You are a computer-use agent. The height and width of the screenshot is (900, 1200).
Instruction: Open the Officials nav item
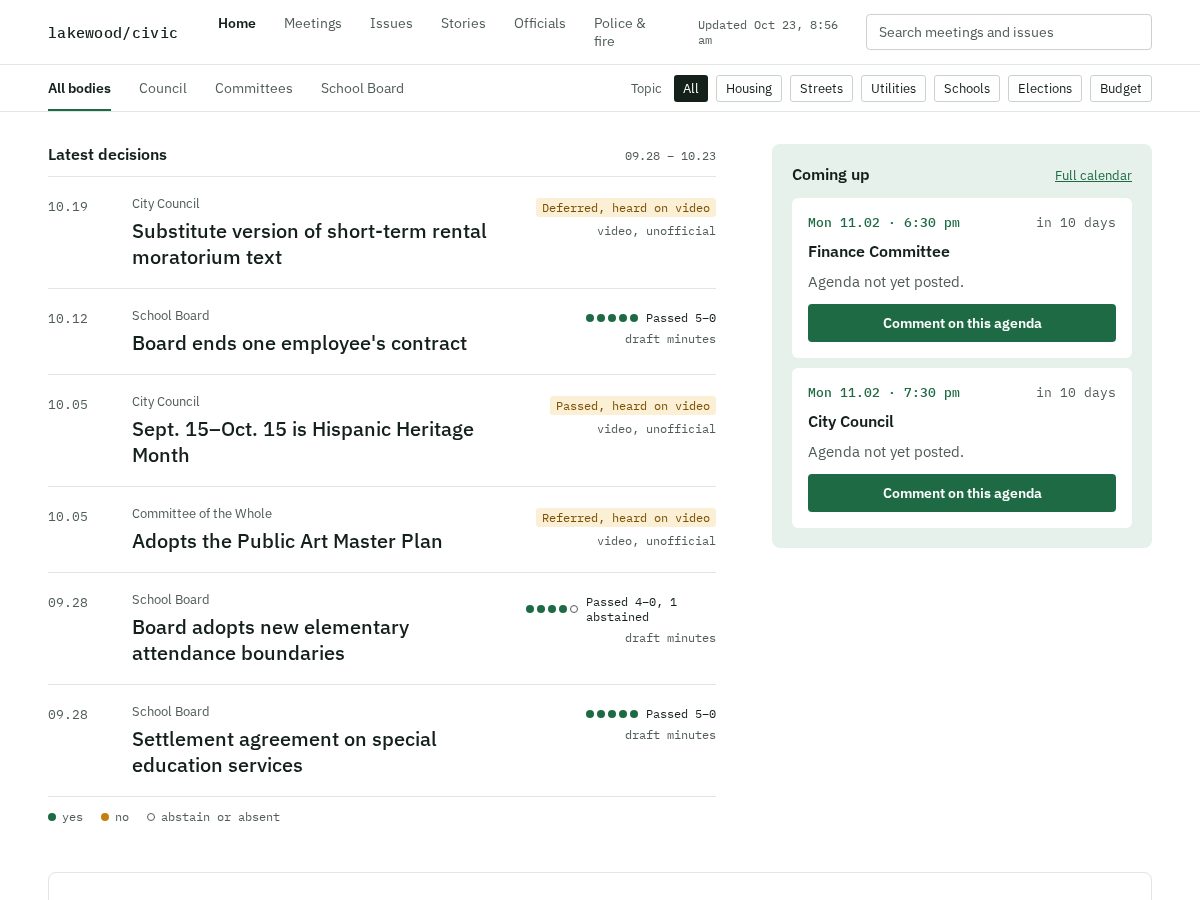[540, 23]
